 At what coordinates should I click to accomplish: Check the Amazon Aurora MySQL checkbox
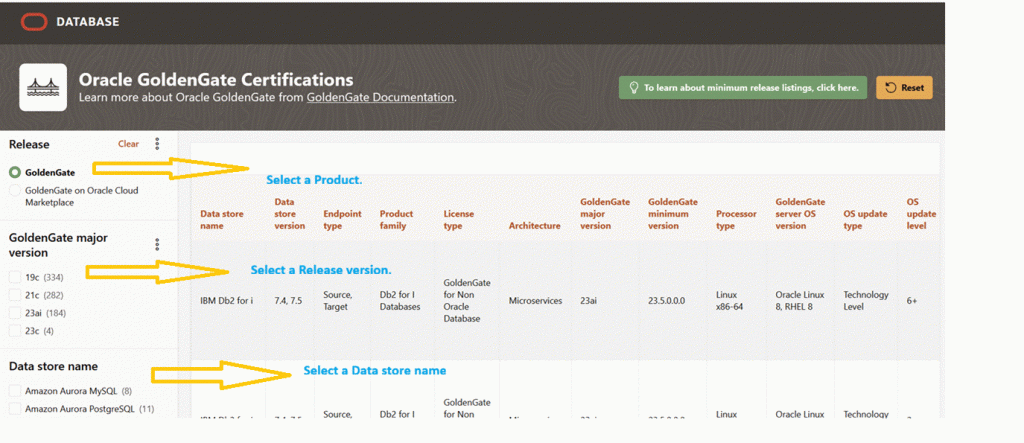15,391
